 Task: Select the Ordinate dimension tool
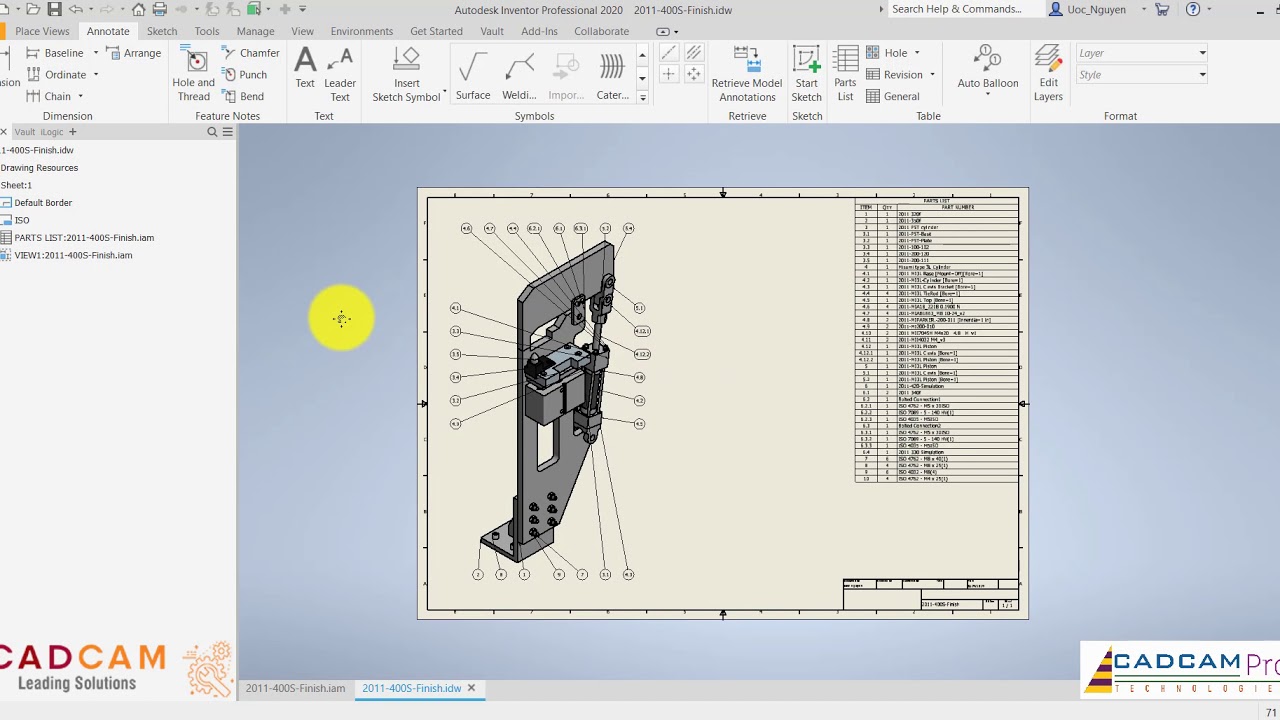56,75
